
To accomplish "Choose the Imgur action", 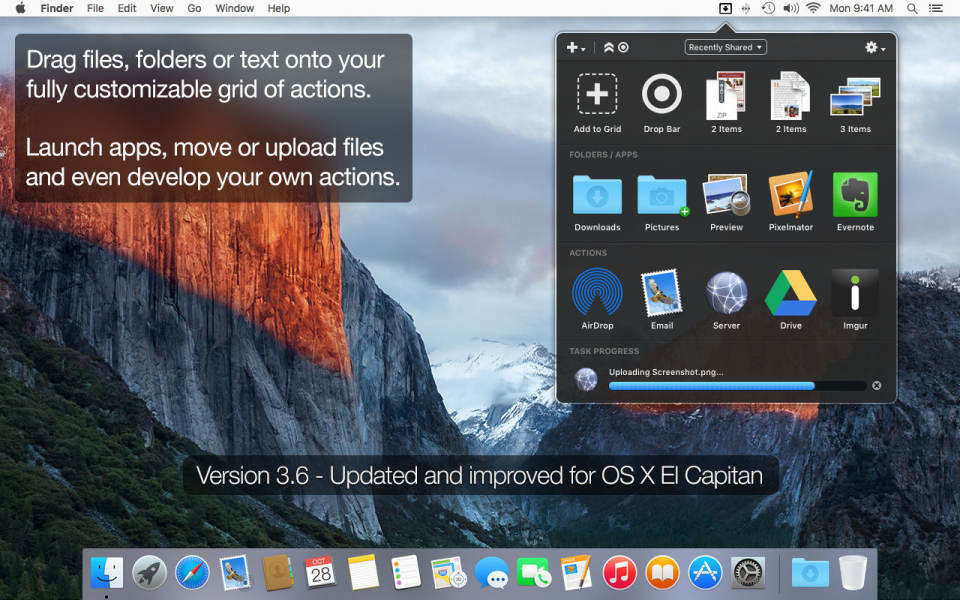I will click(x=855, y=293).
